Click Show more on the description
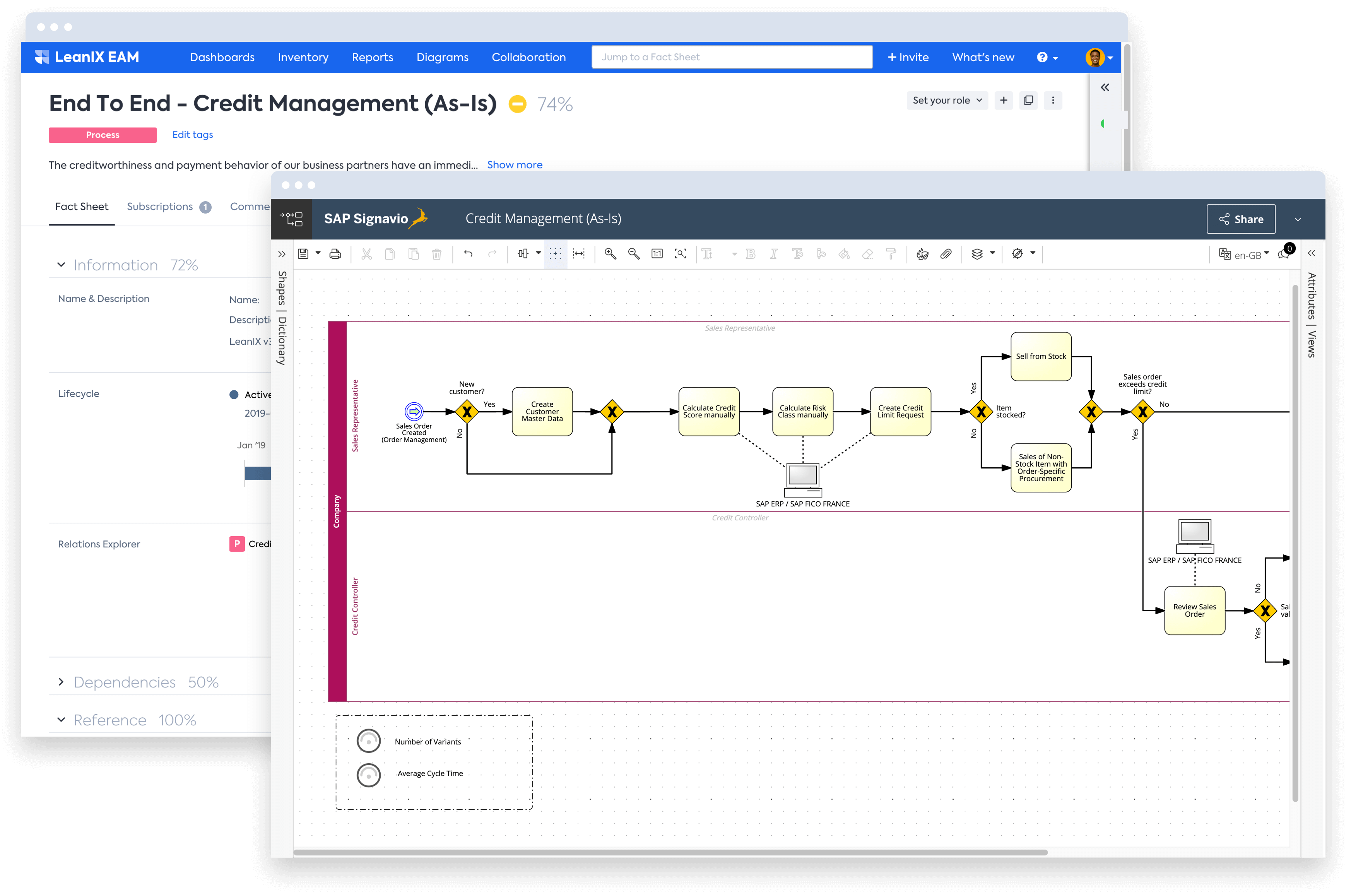 click(514, 164)
